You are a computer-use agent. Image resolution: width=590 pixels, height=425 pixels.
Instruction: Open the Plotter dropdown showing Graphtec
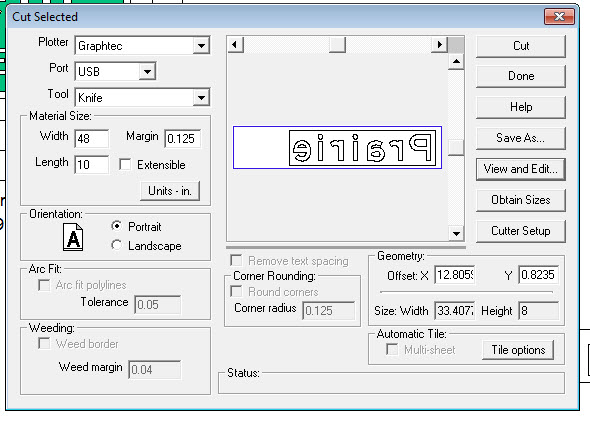pos(142,46)
